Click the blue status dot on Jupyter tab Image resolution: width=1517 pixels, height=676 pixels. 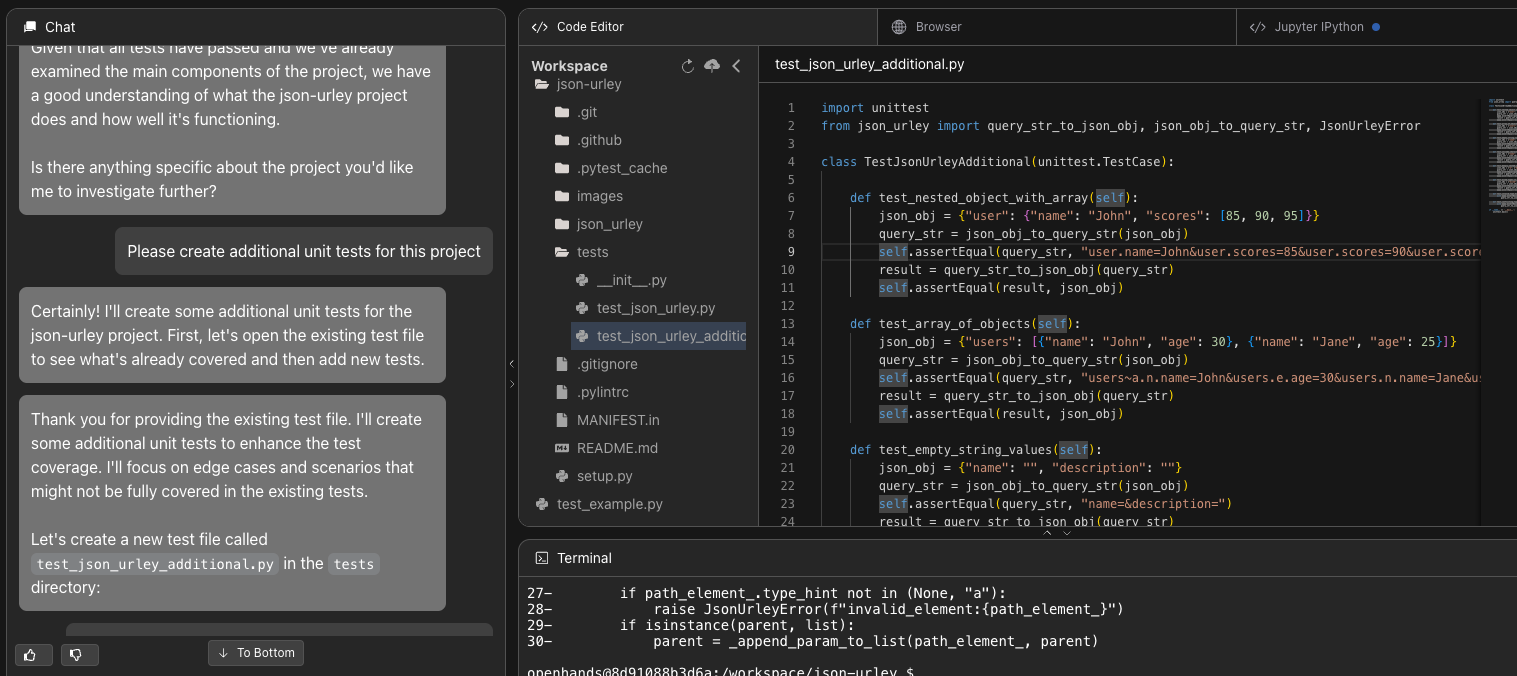(x=1376, y=27)
